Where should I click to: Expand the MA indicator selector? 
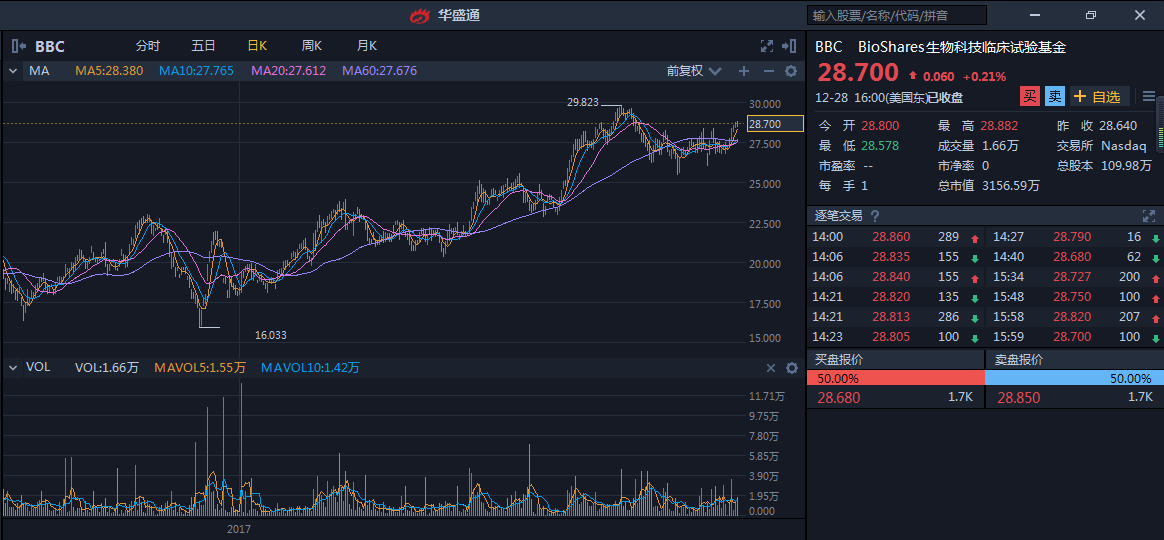click(13, 71)
